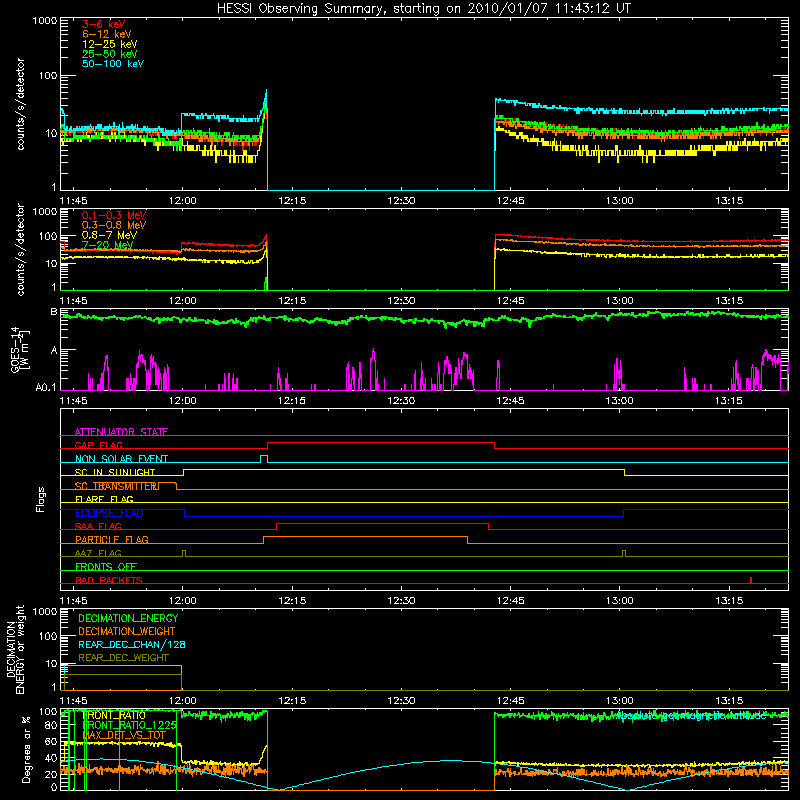Select the 50-100 keV legend label
This screenshot has height=800, width=800.
coord(113,64)
